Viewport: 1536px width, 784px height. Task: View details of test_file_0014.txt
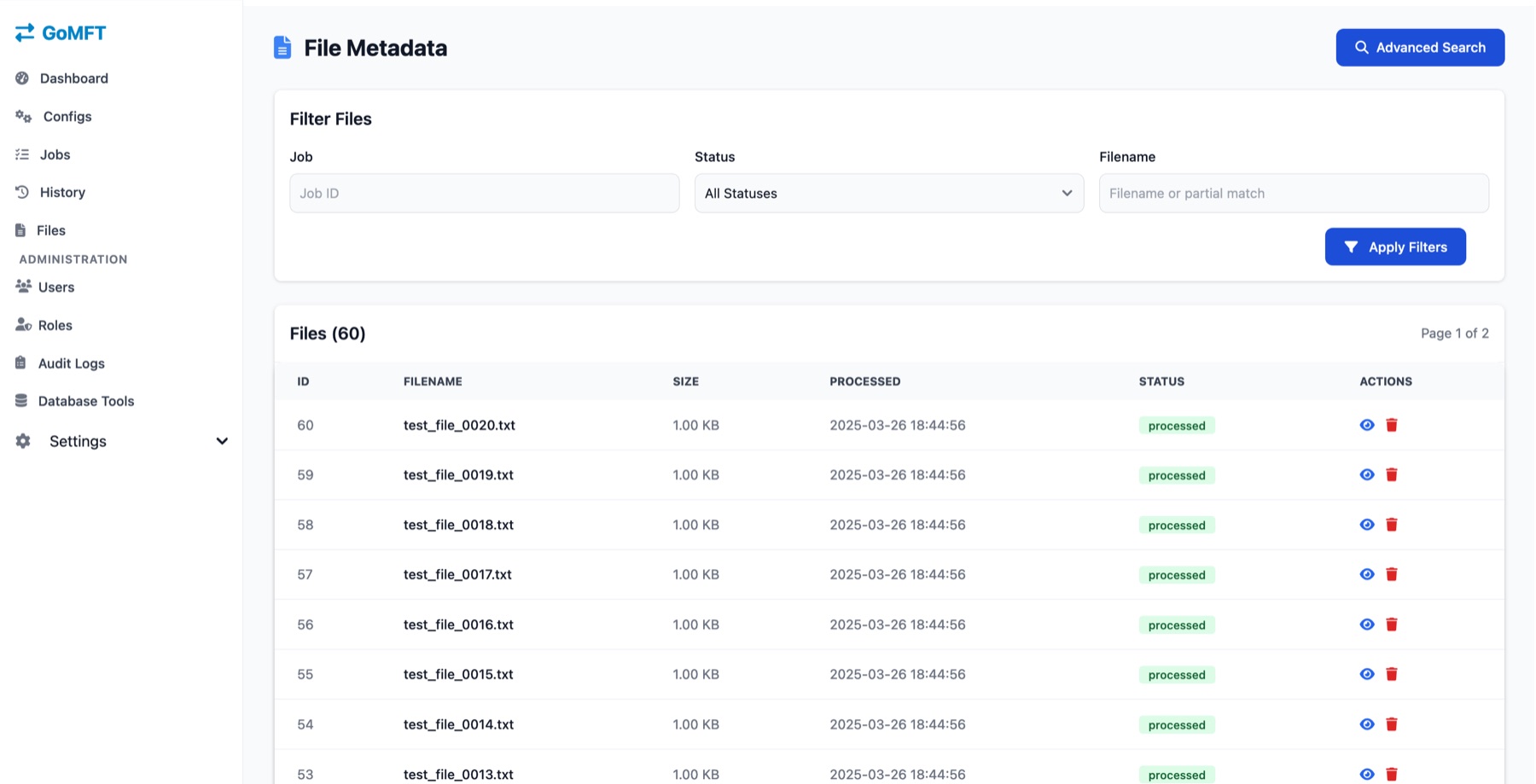point(1367,724)
